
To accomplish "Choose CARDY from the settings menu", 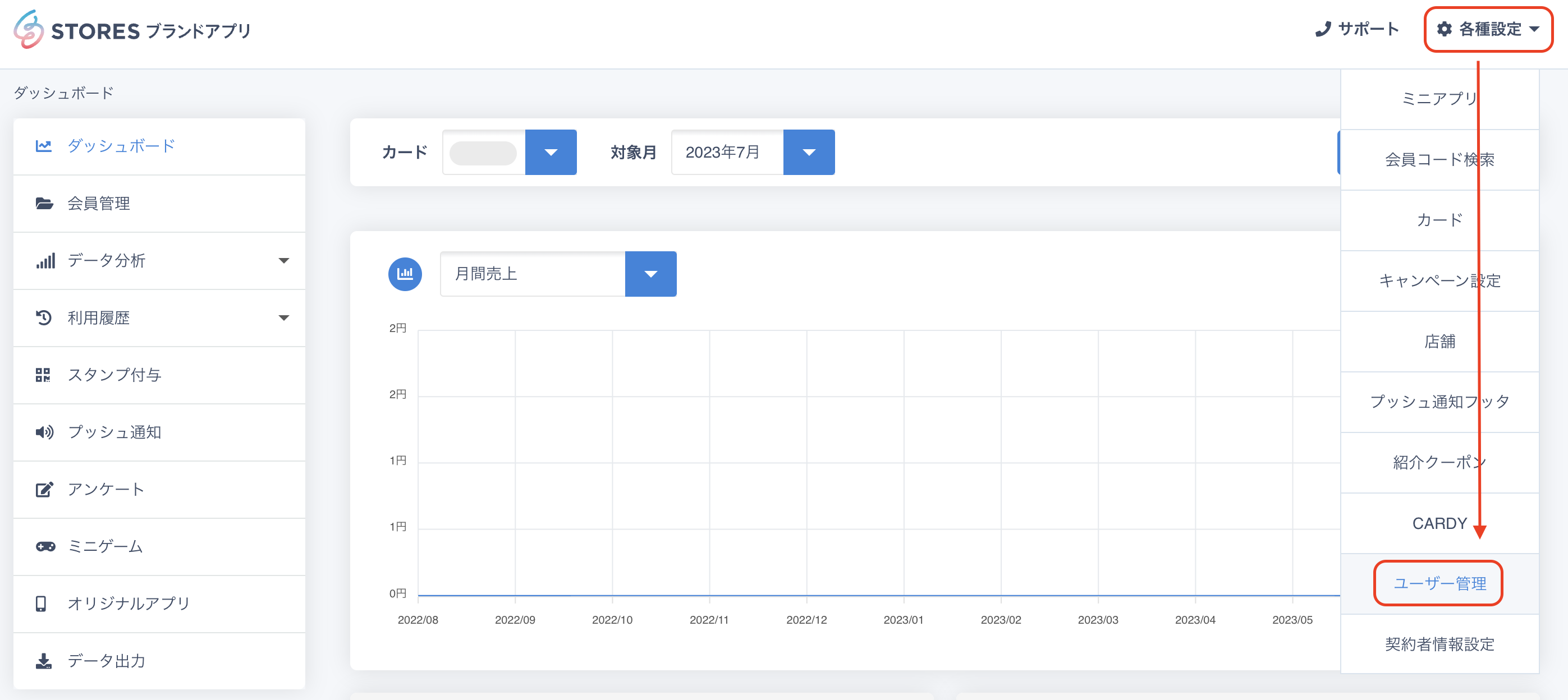I will click(1439, 523).
